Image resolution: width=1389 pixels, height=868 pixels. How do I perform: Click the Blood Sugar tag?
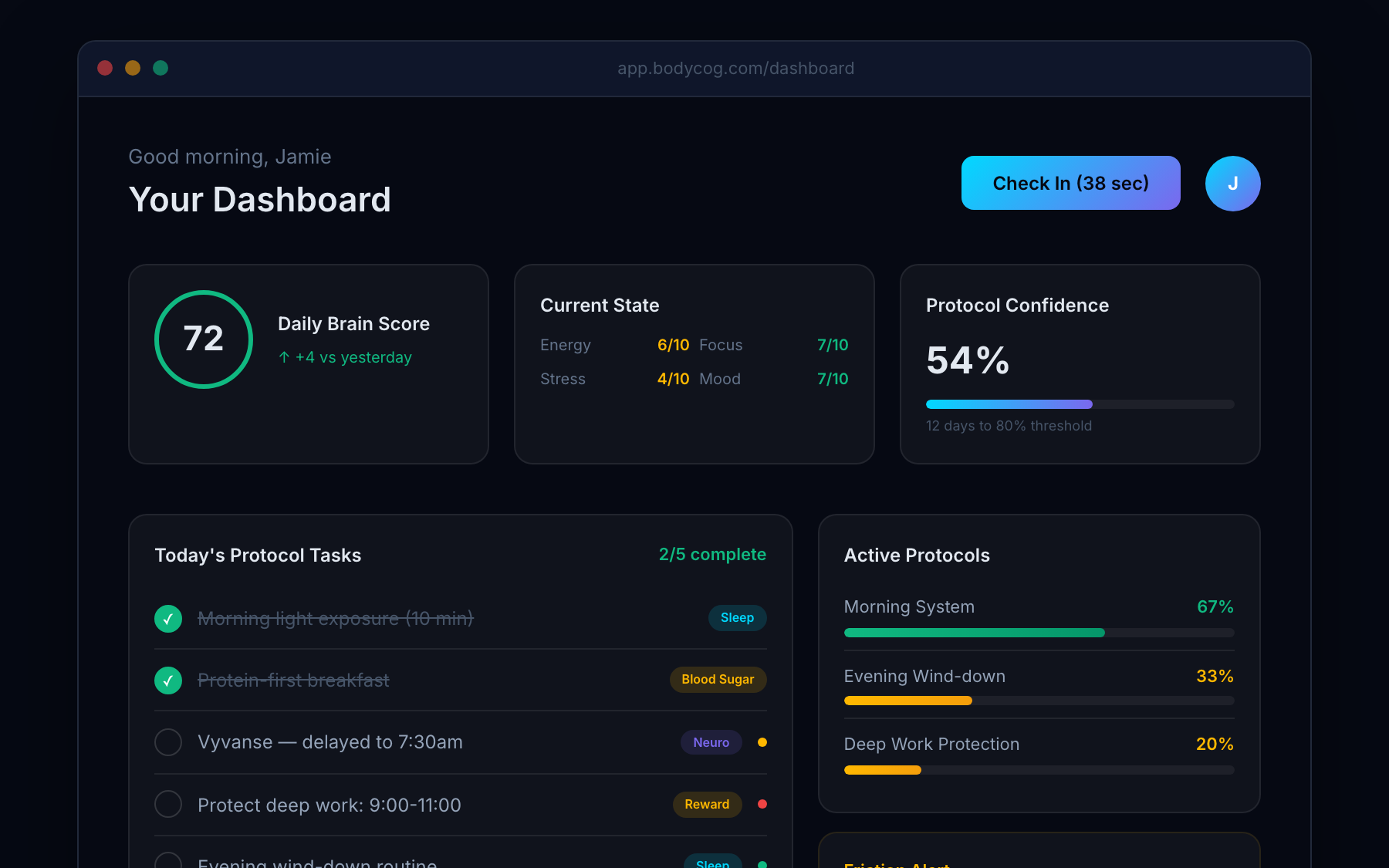point(718,680)
